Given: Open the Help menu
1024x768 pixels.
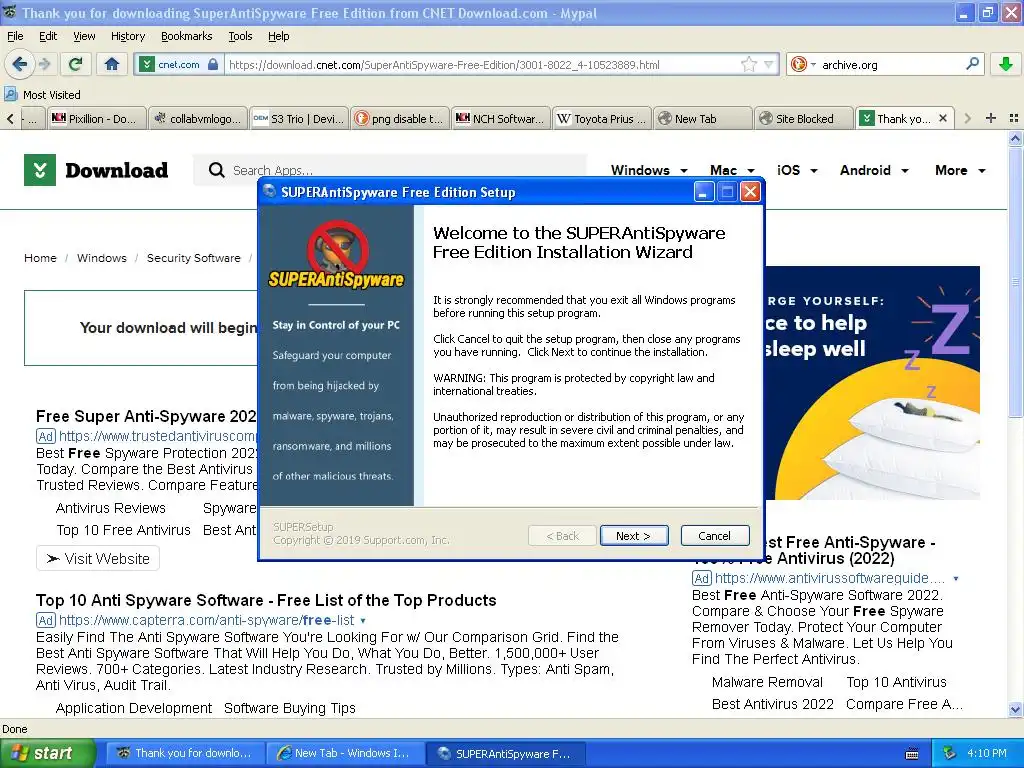Looking at the screenshot, I should click(278, 36).
